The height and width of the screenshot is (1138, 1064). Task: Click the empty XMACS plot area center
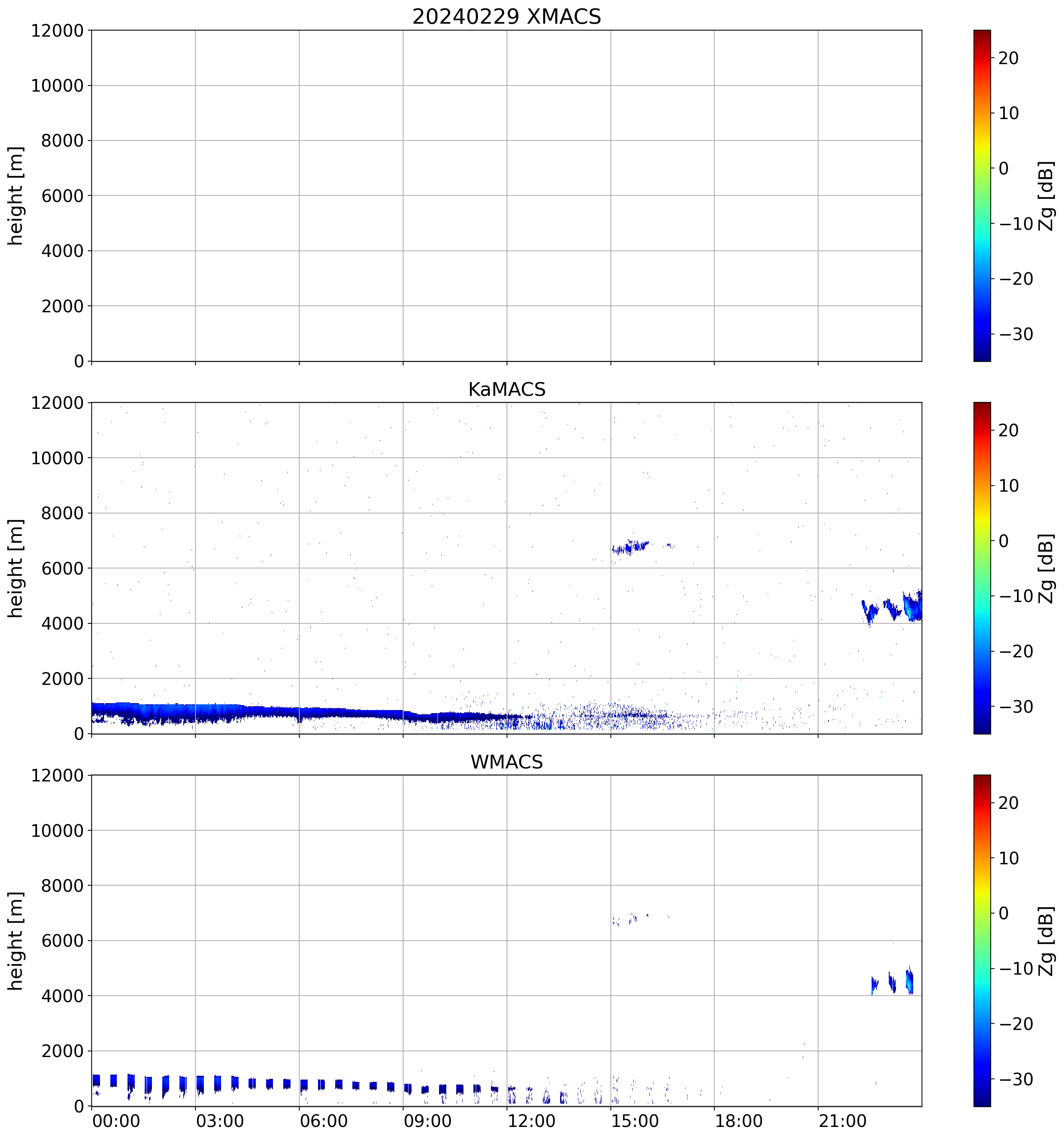click(x=506, y=196)
